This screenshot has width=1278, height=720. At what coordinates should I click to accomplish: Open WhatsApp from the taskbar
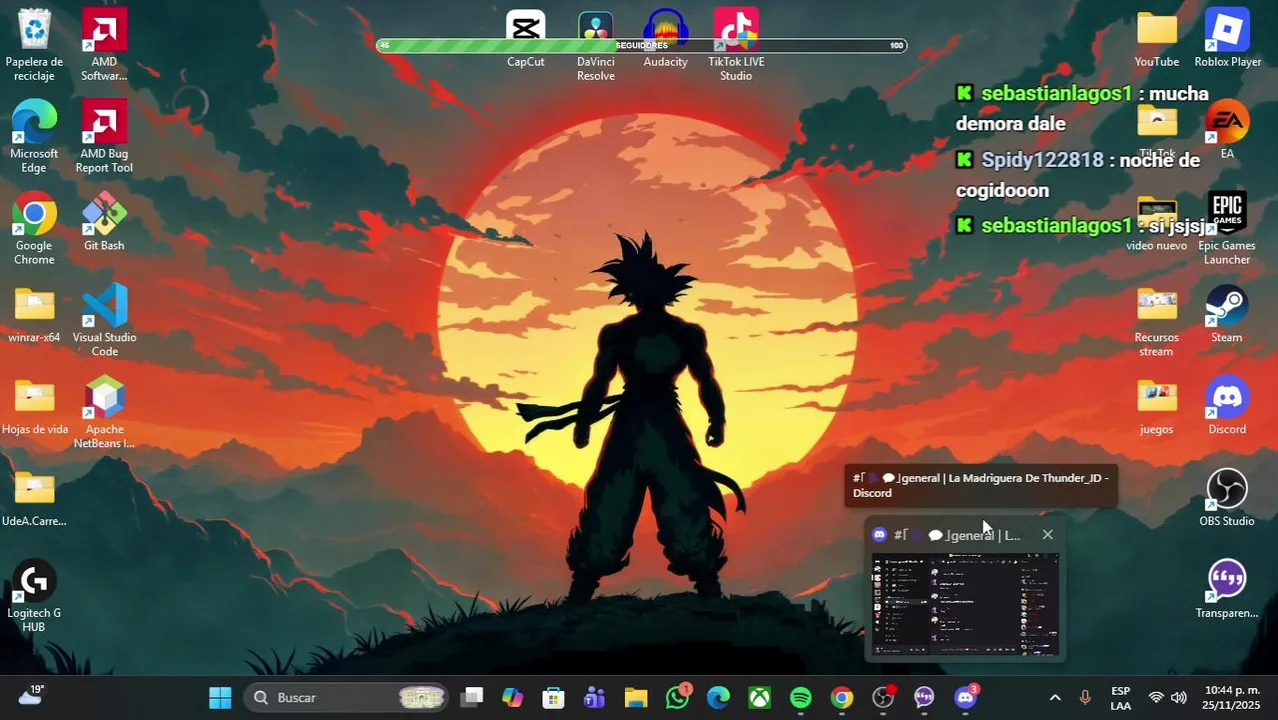678,698
